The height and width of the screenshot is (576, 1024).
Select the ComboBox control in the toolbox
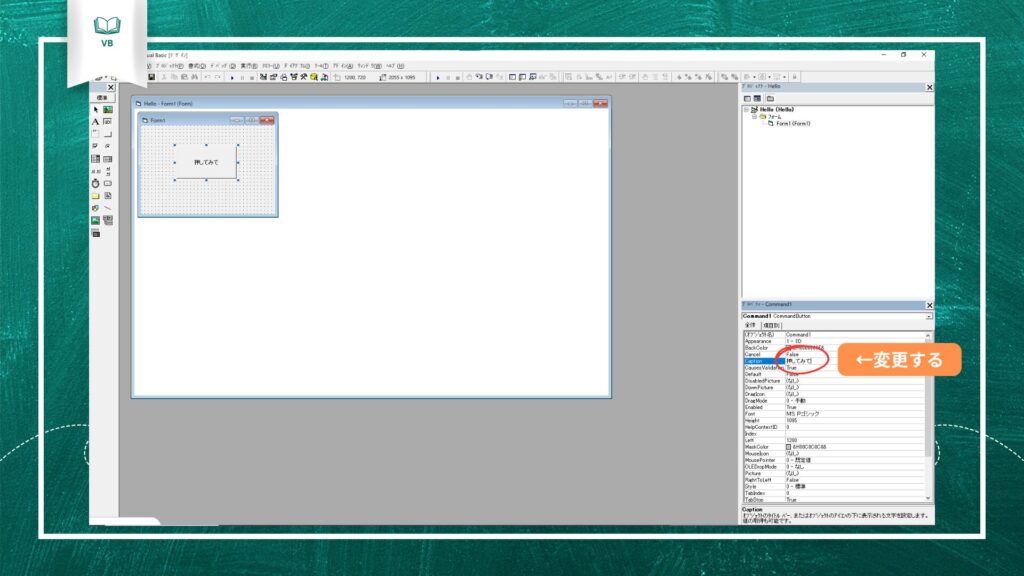point(95,159)
